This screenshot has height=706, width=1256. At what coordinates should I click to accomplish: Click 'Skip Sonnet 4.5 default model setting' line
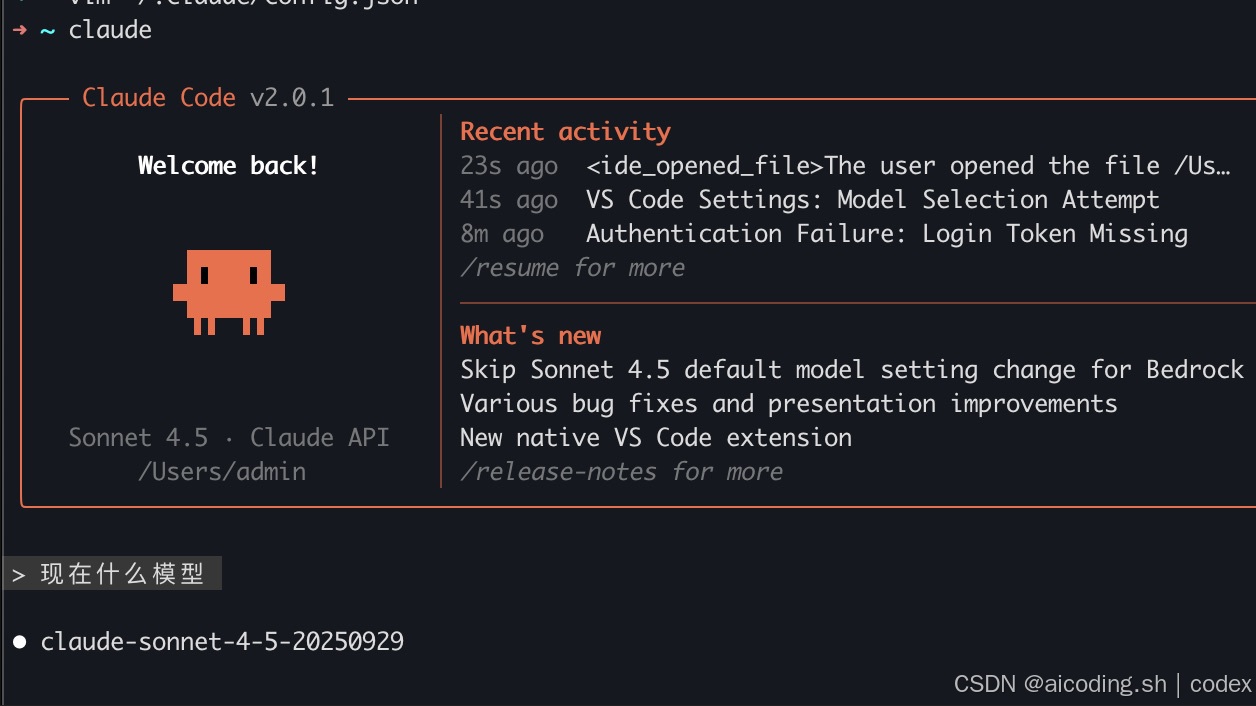coord(852,370)
